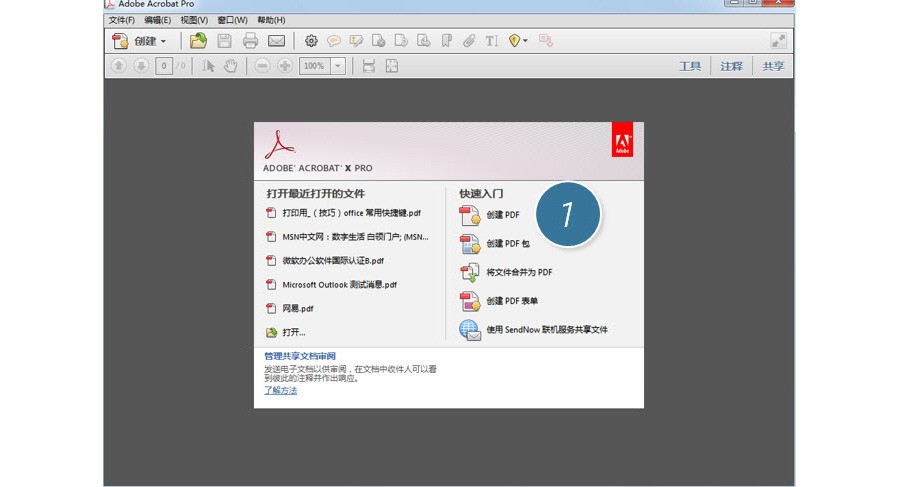Select the text selection arrow tool

(x=208, y=66)
